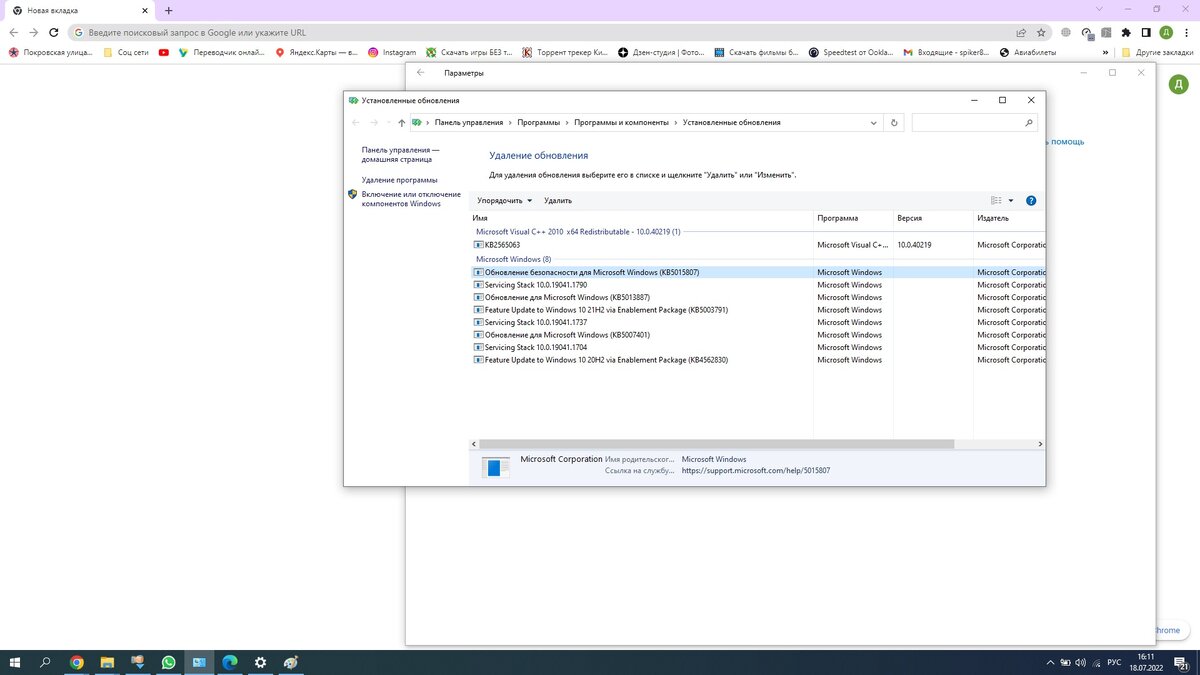Switch language indicator РУС

point(1114,662)
